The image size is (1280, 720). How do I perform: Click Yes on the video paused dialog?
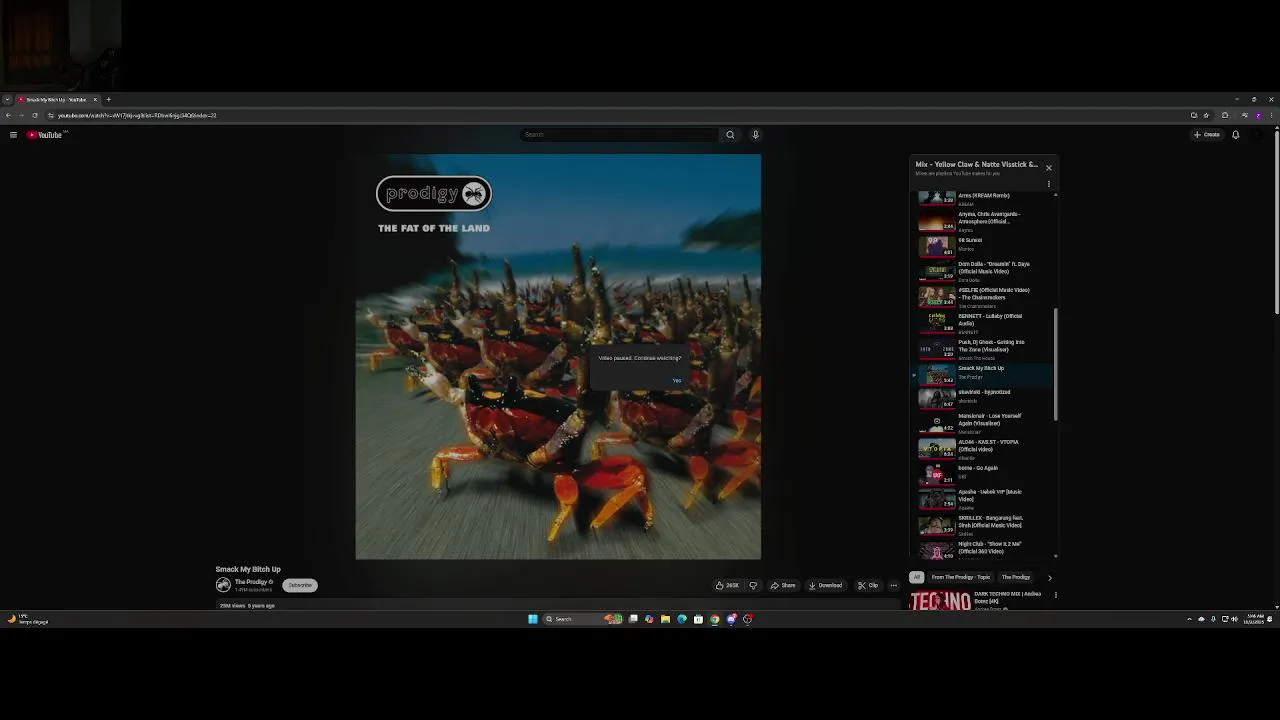click(x=677, y=380)
